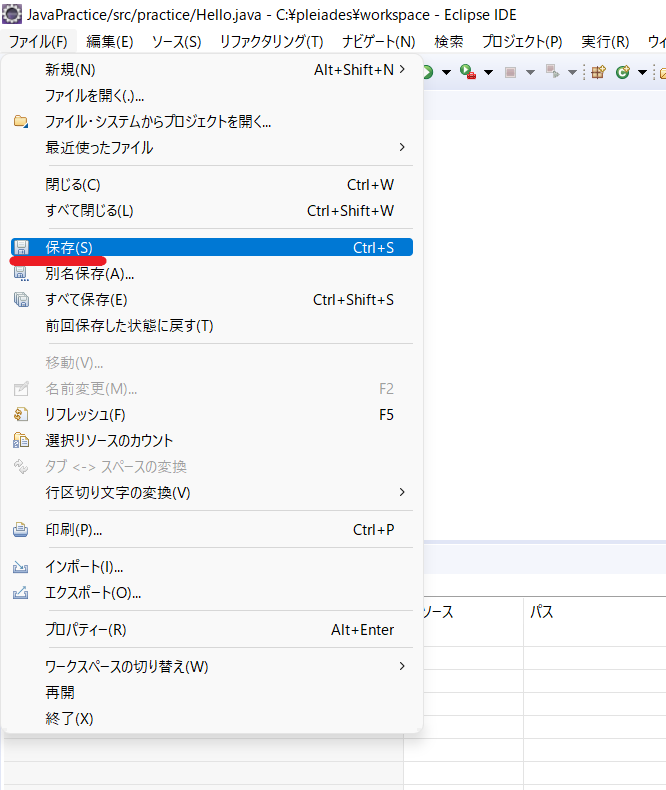Image resolution: width=666 pixels, height=790 pixels.
Task: Select 再開 menu item
Action: point(212,692)
